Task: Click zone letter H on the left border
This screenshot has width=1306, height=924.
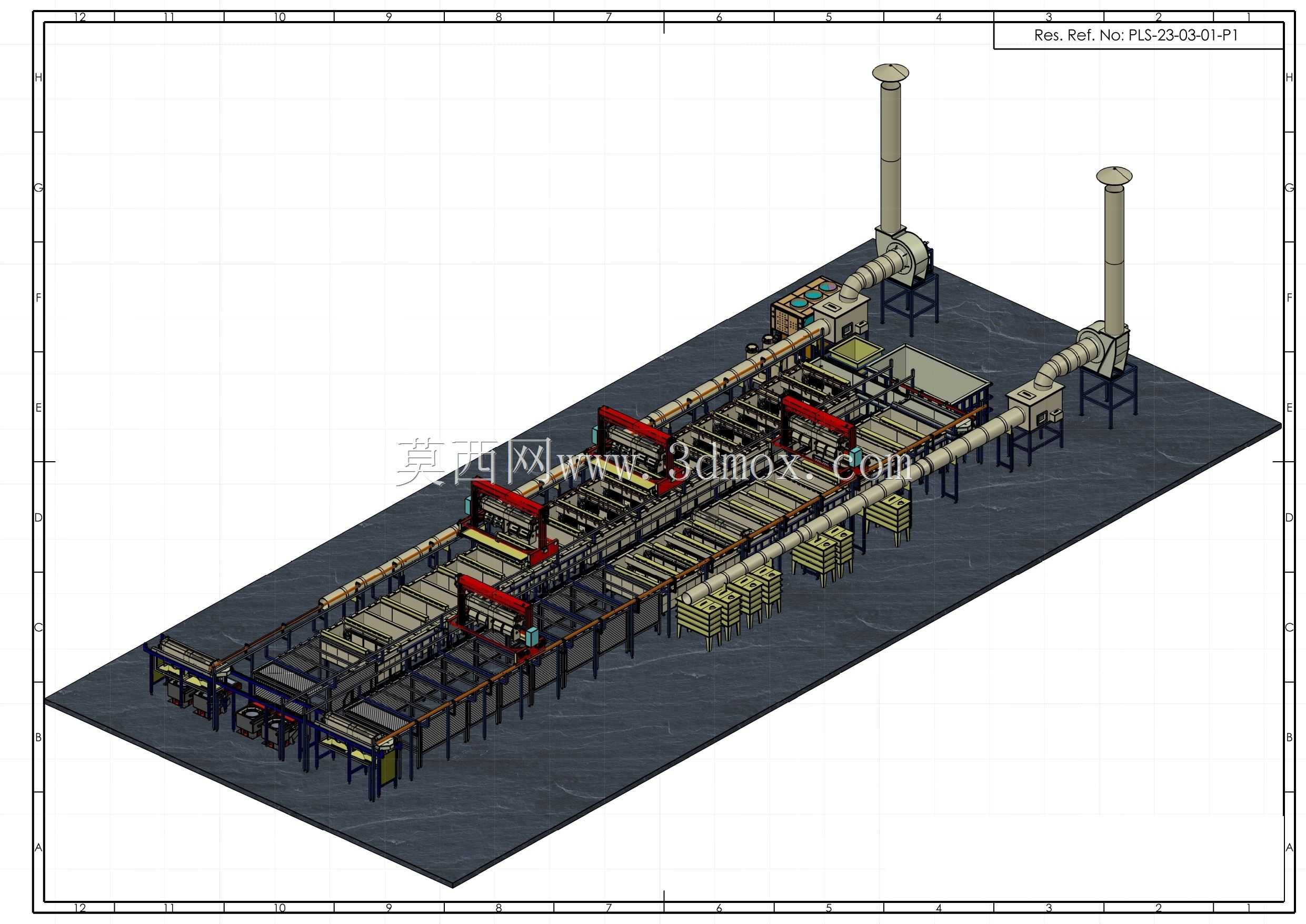Action: 38,77
